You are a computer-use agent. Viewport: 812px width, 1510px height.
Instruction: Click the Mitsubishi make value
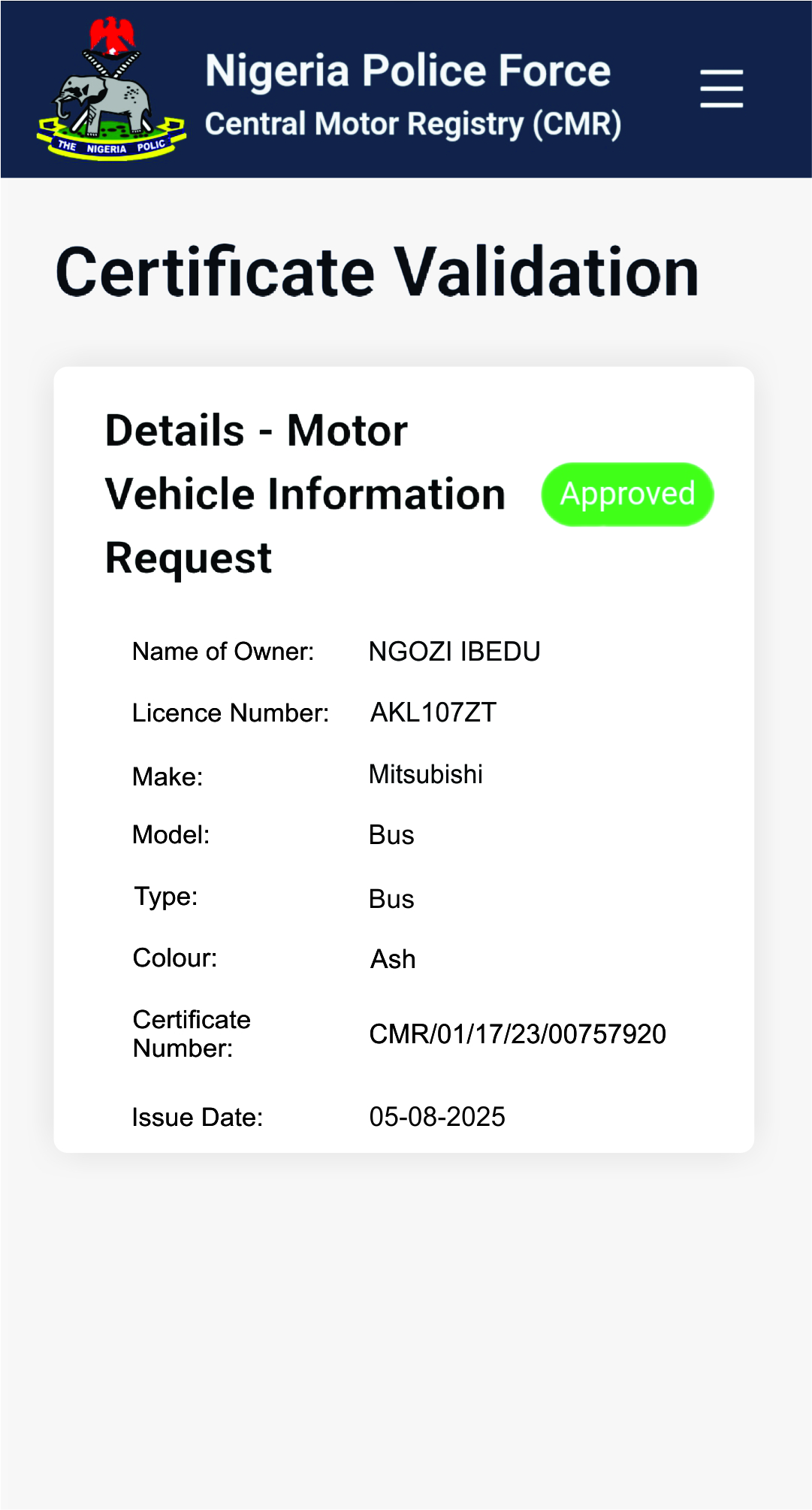pos(426,774)
